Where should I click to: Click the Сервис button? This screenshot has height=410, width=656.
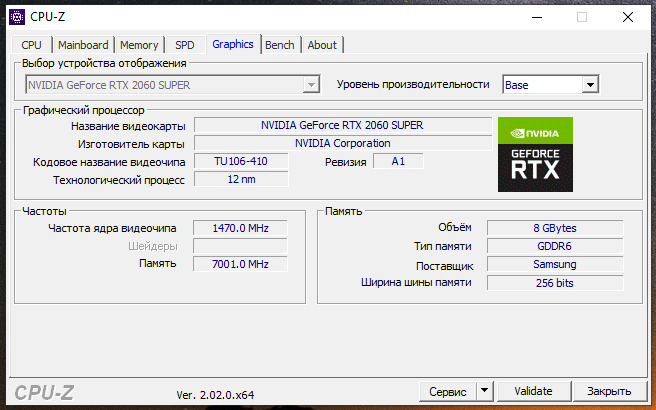coord(448,391)
